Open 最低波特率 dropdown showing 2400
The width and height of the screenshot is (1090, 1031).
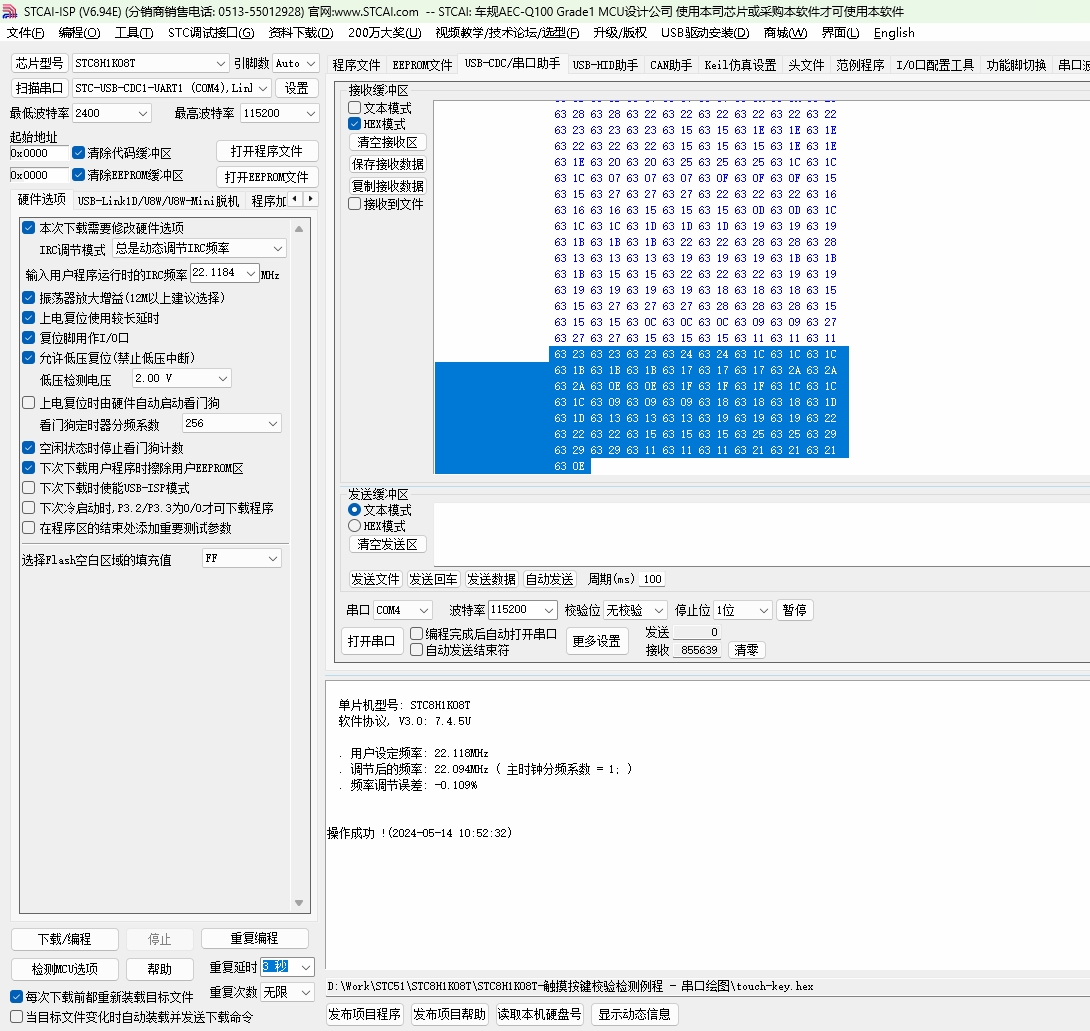click(x=111, y=113)
